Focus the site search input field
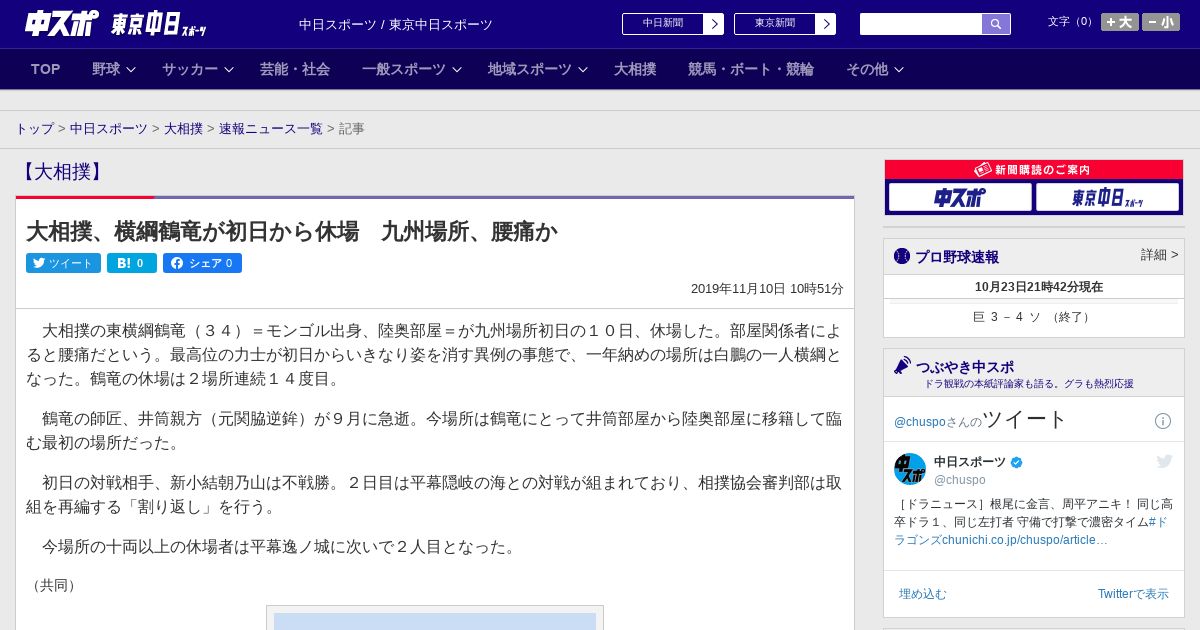This screenshot has width=1200, height=630. [921, 24]
